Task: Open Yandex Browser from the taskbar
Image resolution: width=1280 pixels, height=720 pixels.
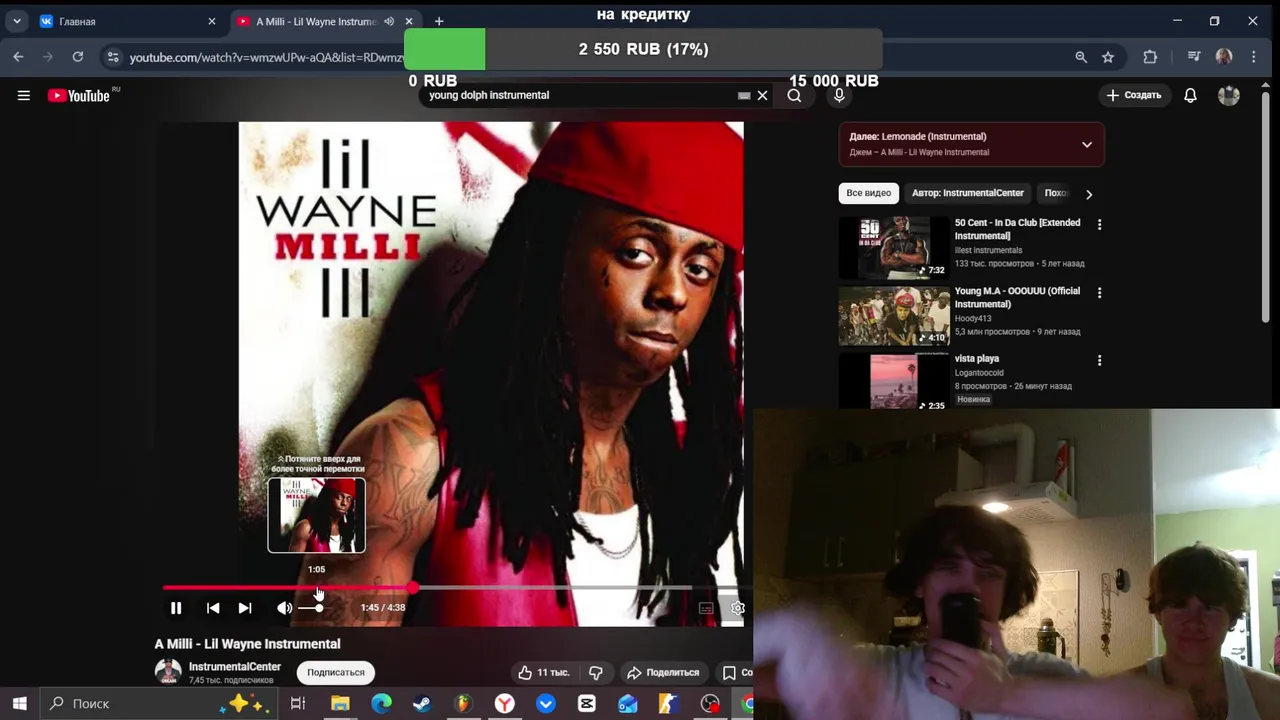Action: [505, 704]
